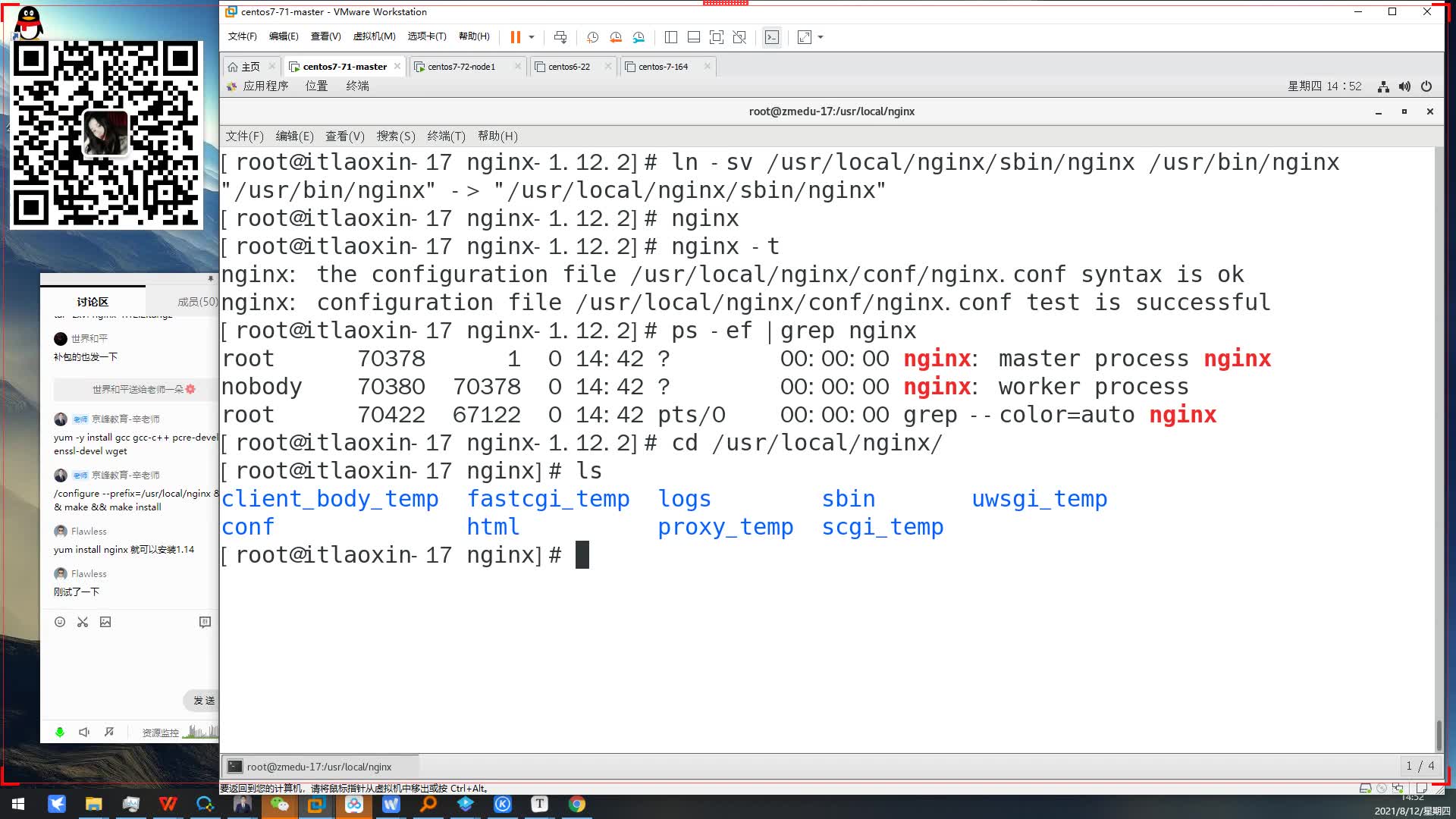The height and width of the screenshot is (819, 1456).
Task: Click the send image icon in chat
Action: pyautogui.click(x=105, y=622)
